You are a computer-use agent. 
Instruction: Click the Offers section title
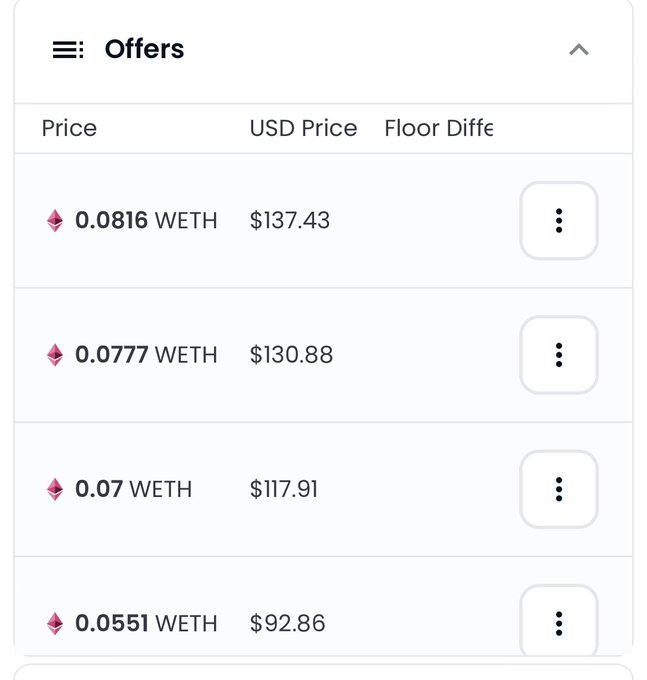tap(144, 49)
